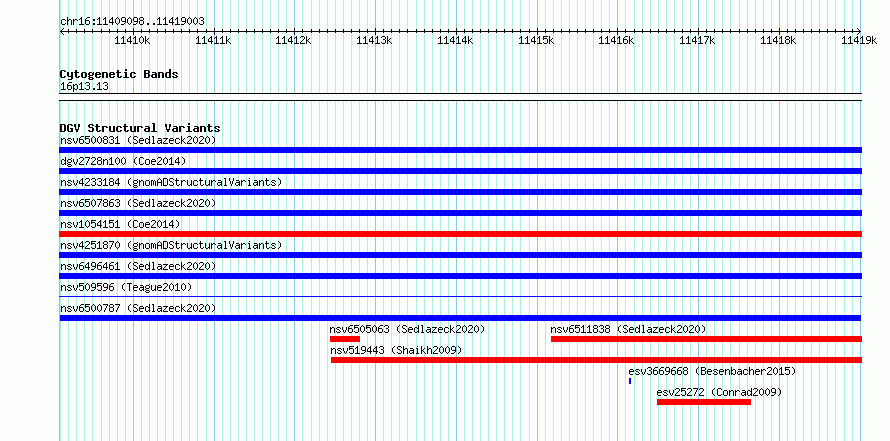
Task: Click the 11411k ruler tick label
Action: click(x=213, y=40)
